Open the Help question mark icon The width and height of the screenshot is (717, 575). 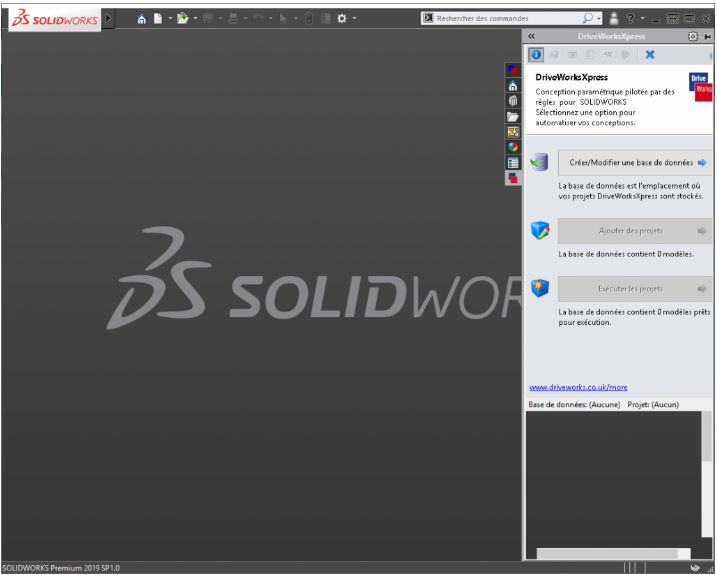(631, 18)
